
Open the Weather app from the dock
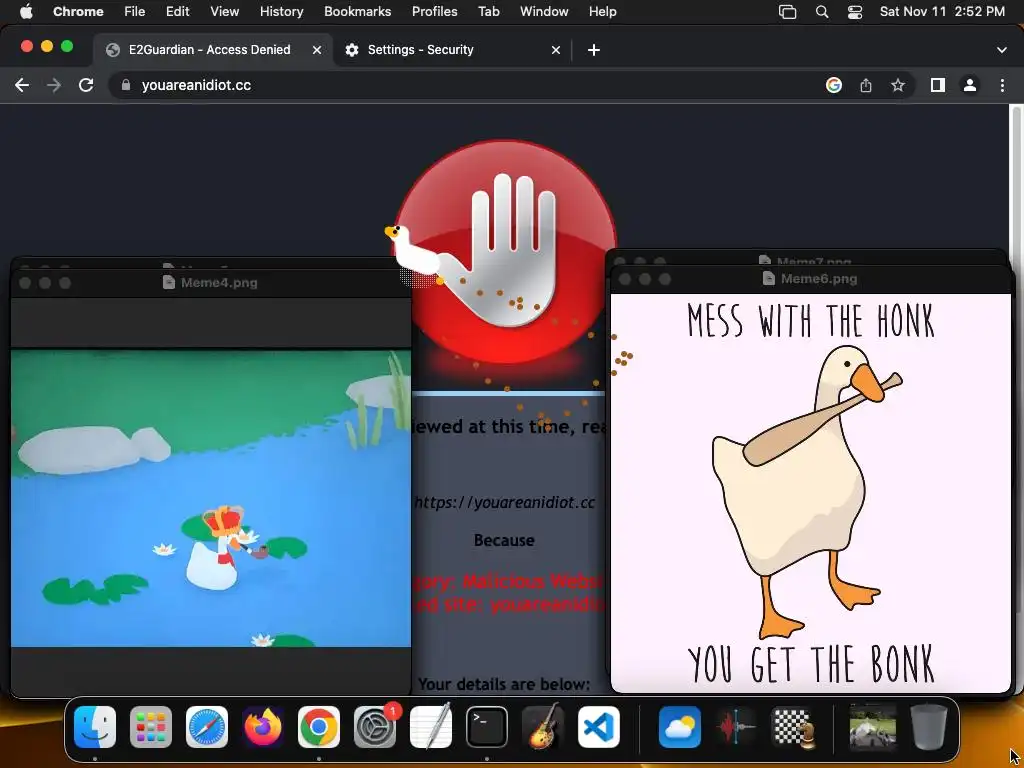pyautogui.click(x=679, y=727)
